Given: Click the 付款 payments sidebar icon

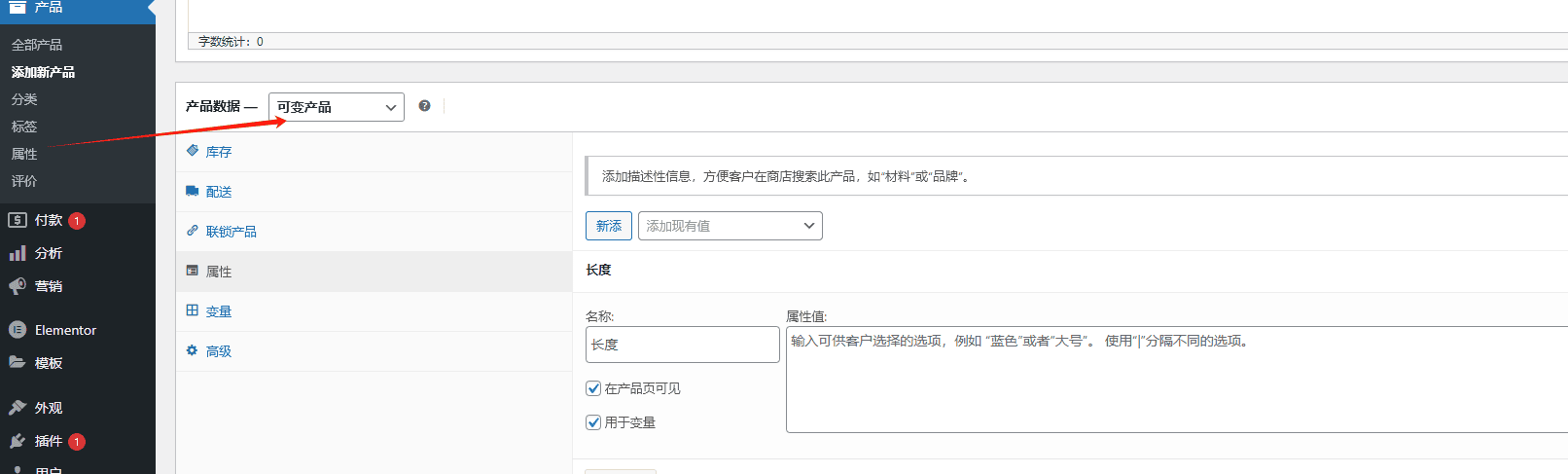Looking at the screenshot, I should point(18,220).
